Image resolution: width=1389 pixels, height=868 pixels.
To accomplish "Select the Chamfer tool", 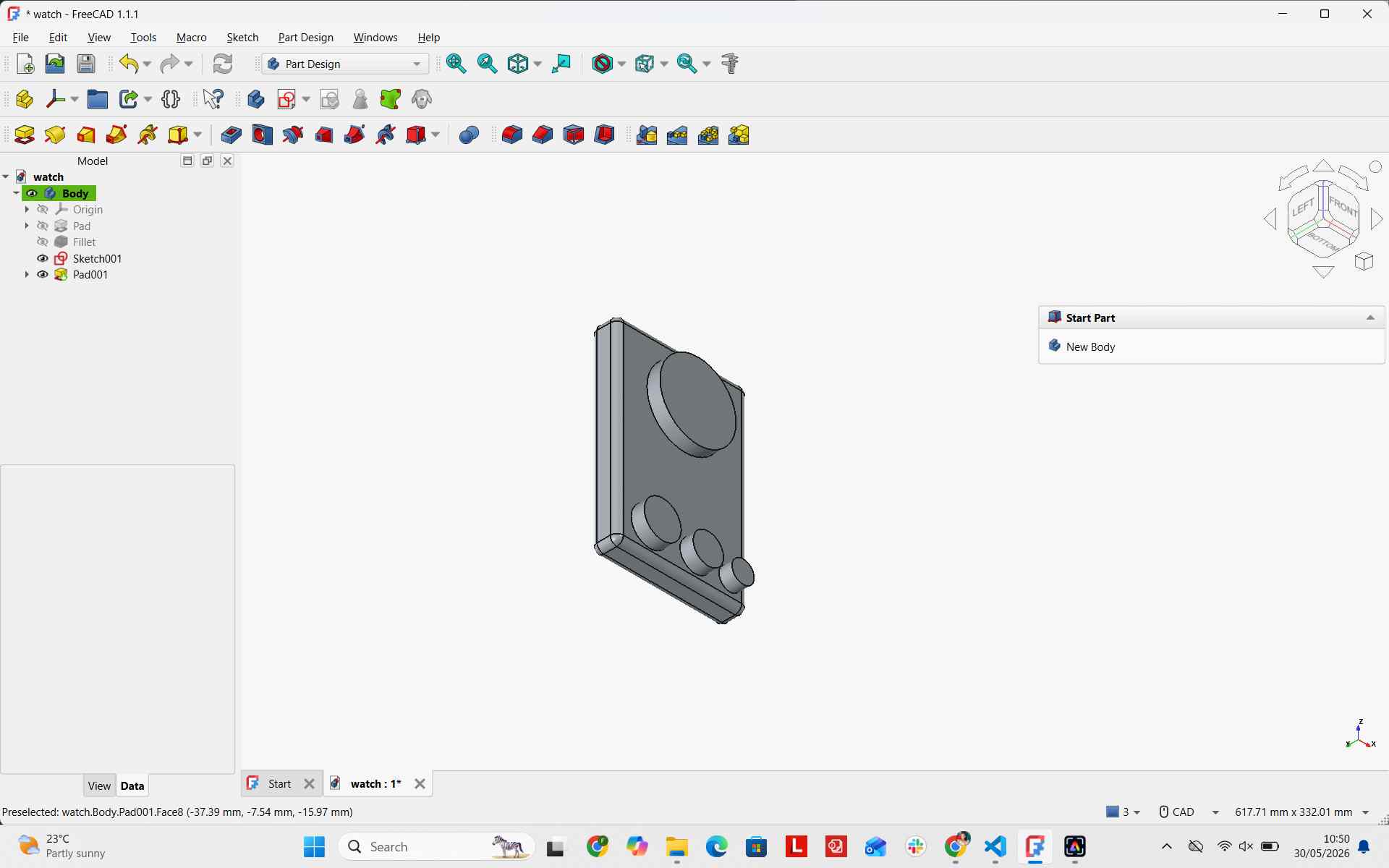I will tap(543, 135).
